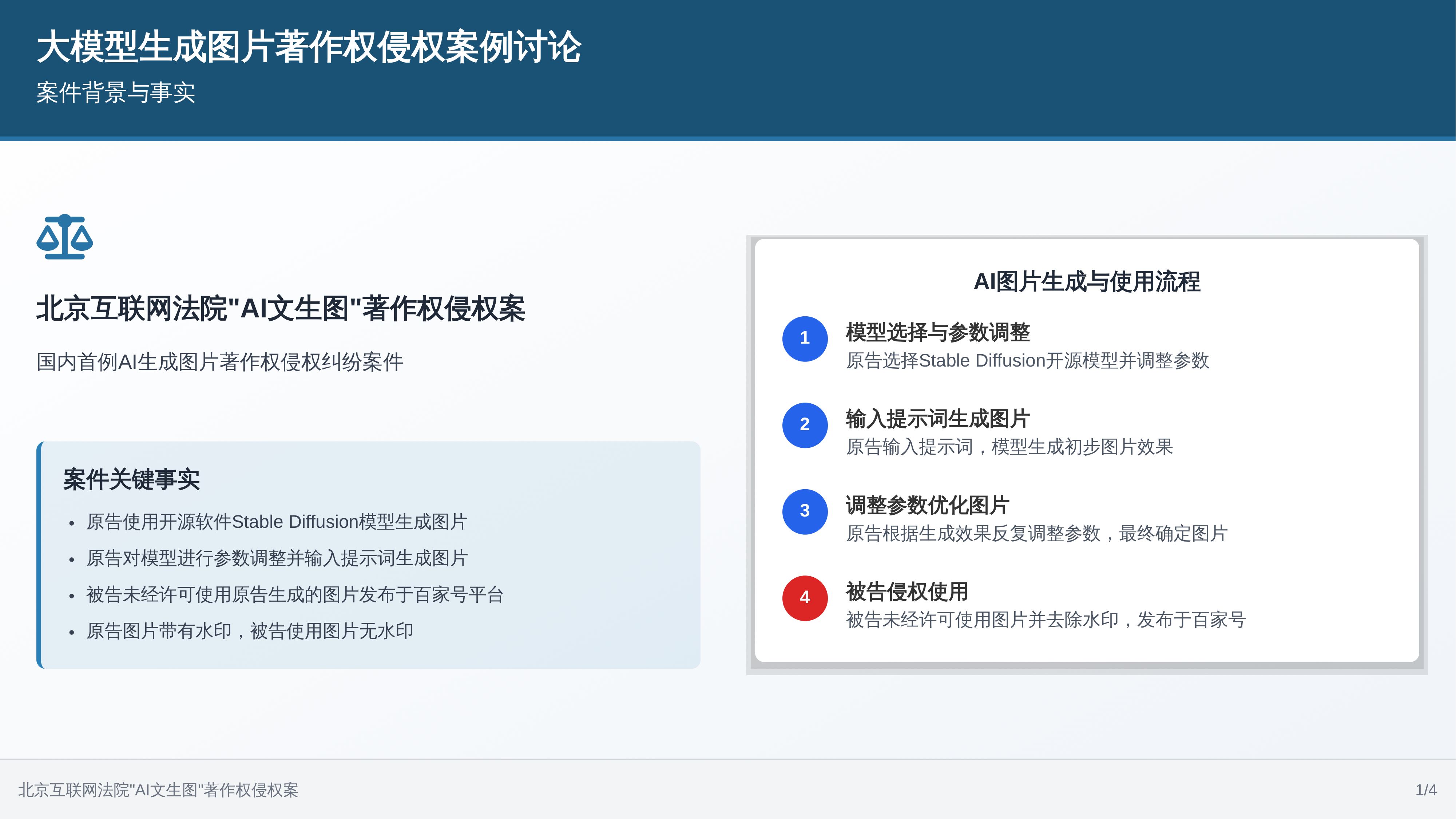
Task: Click the AI图片生成与使用流程 card title
Action: [1086, 281]
